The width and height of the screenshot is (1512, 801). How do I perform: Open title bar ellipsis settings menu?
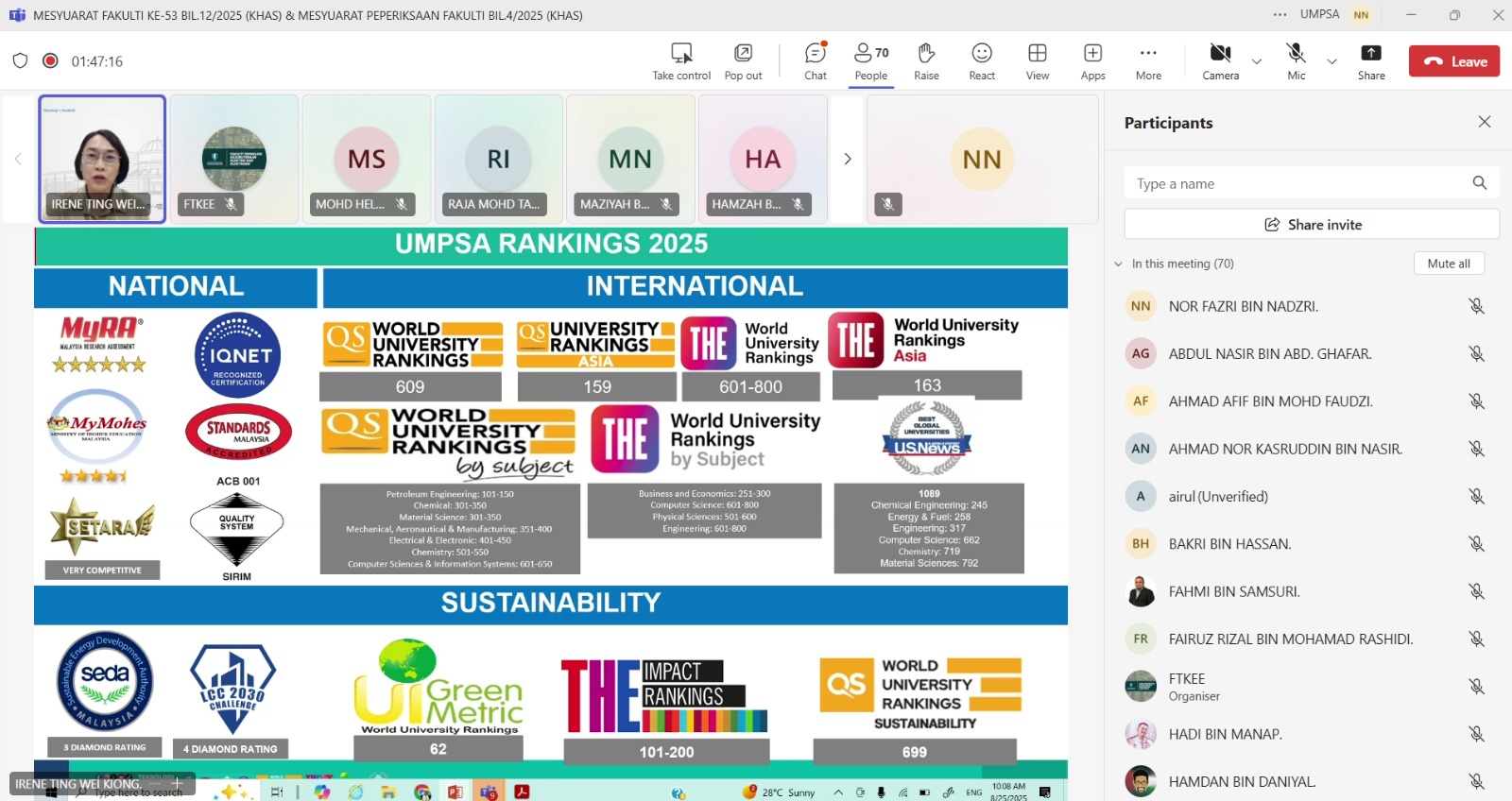click(x=1280, y=14)
